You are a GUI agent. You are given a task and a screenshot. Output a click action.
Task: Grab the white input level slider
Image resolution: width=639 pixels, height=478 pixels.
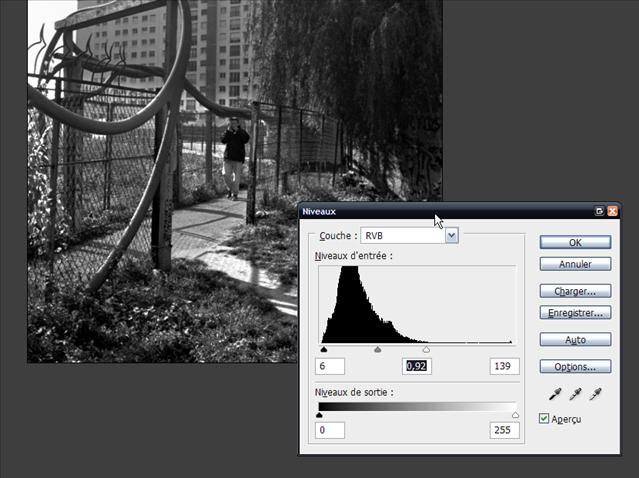point(426,350)
